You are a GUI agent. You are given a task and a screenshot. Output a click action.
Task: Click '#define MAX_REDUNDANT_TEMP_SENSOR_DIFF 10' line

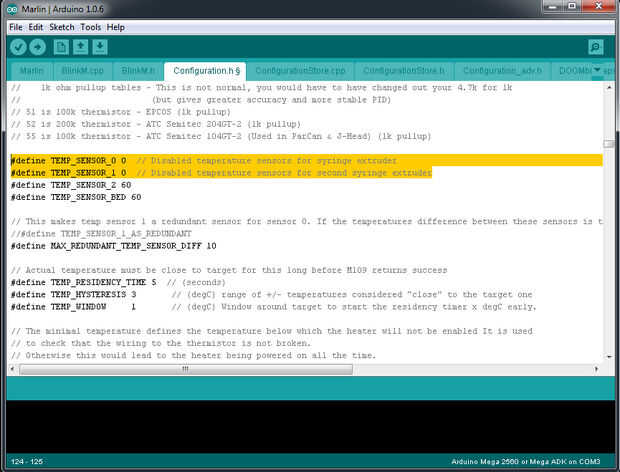click(x=113, y=246)
